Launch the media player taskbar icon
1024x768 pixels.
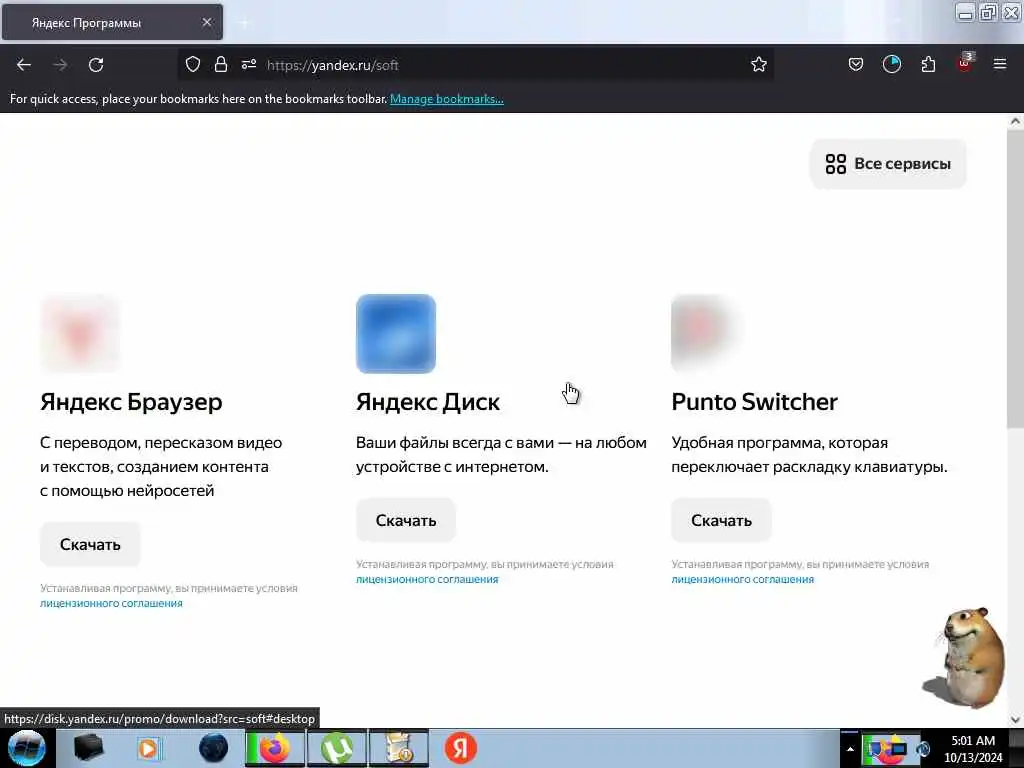[x=148, y=748]
